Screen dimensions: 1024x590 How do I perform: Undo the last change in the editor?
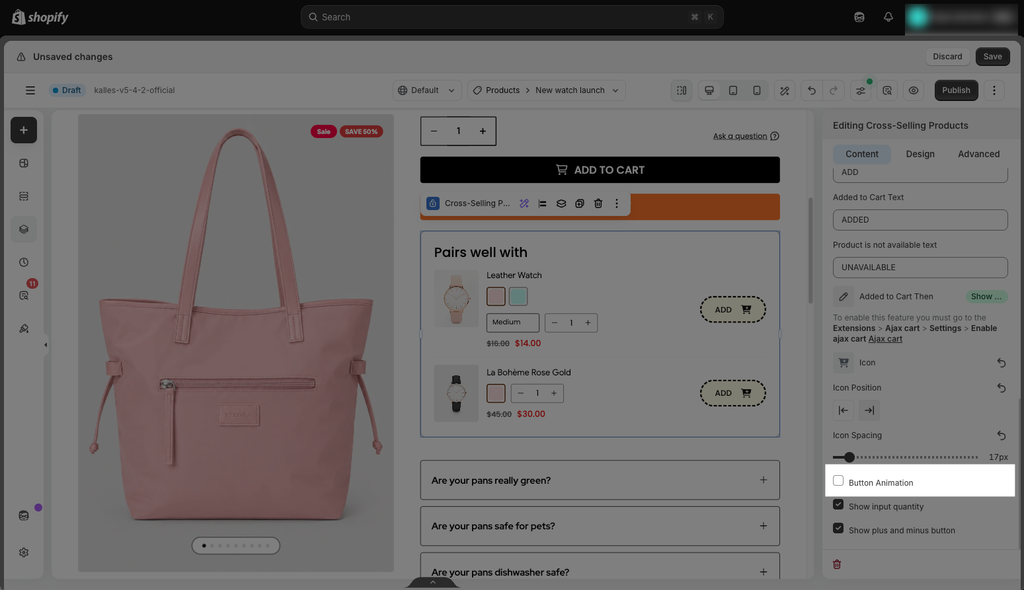click(x=811, y=91)
